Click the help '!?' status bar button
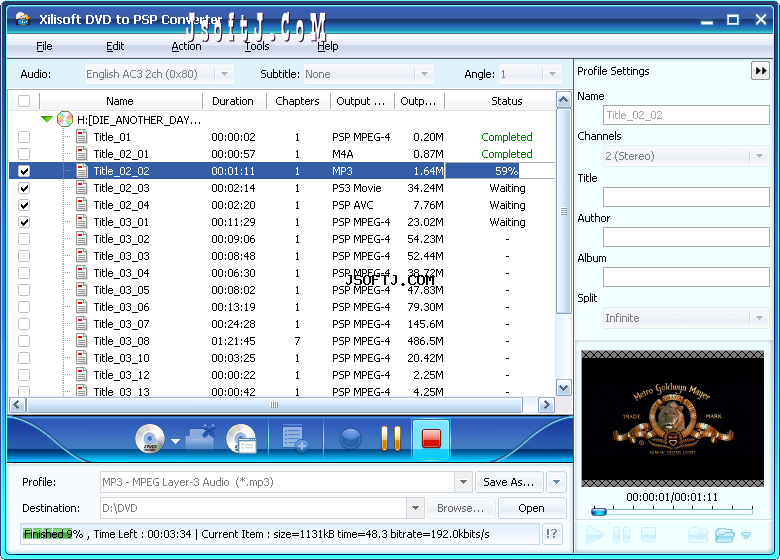 552,534
